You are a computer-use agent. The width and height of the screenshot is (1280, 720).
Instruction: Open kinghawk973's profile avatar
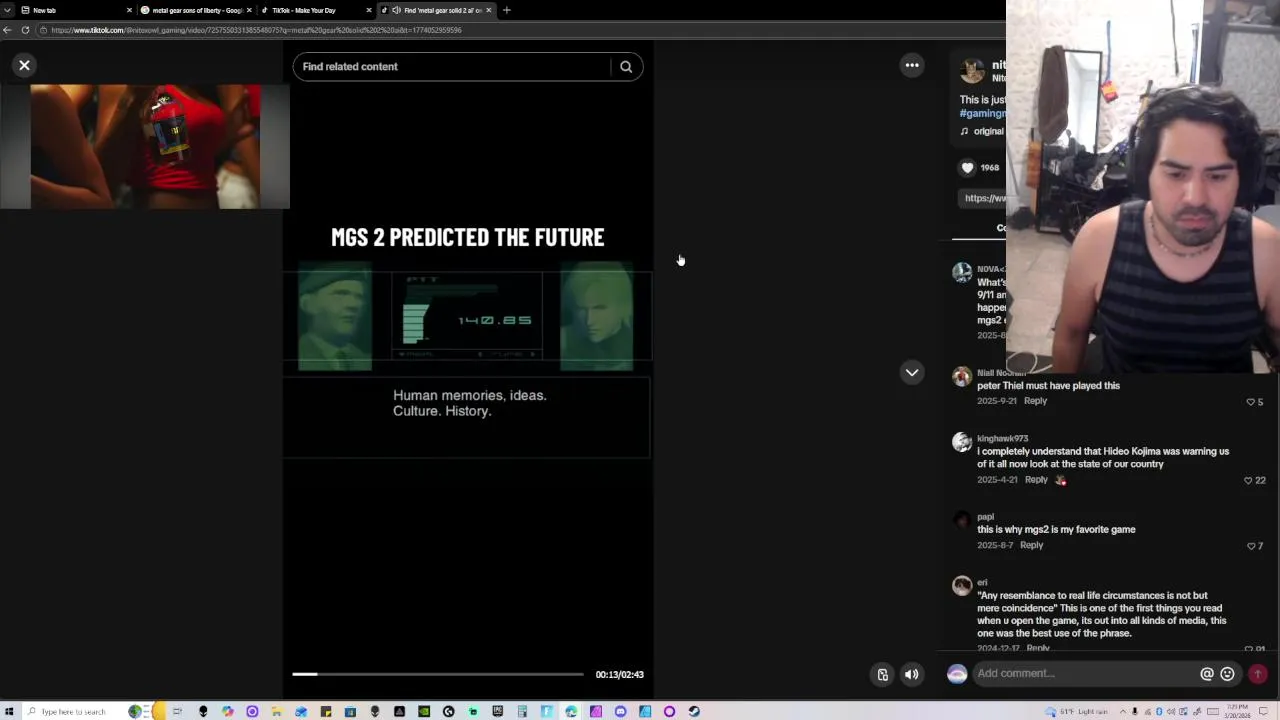pyautogui.click(x=962, y=441)
